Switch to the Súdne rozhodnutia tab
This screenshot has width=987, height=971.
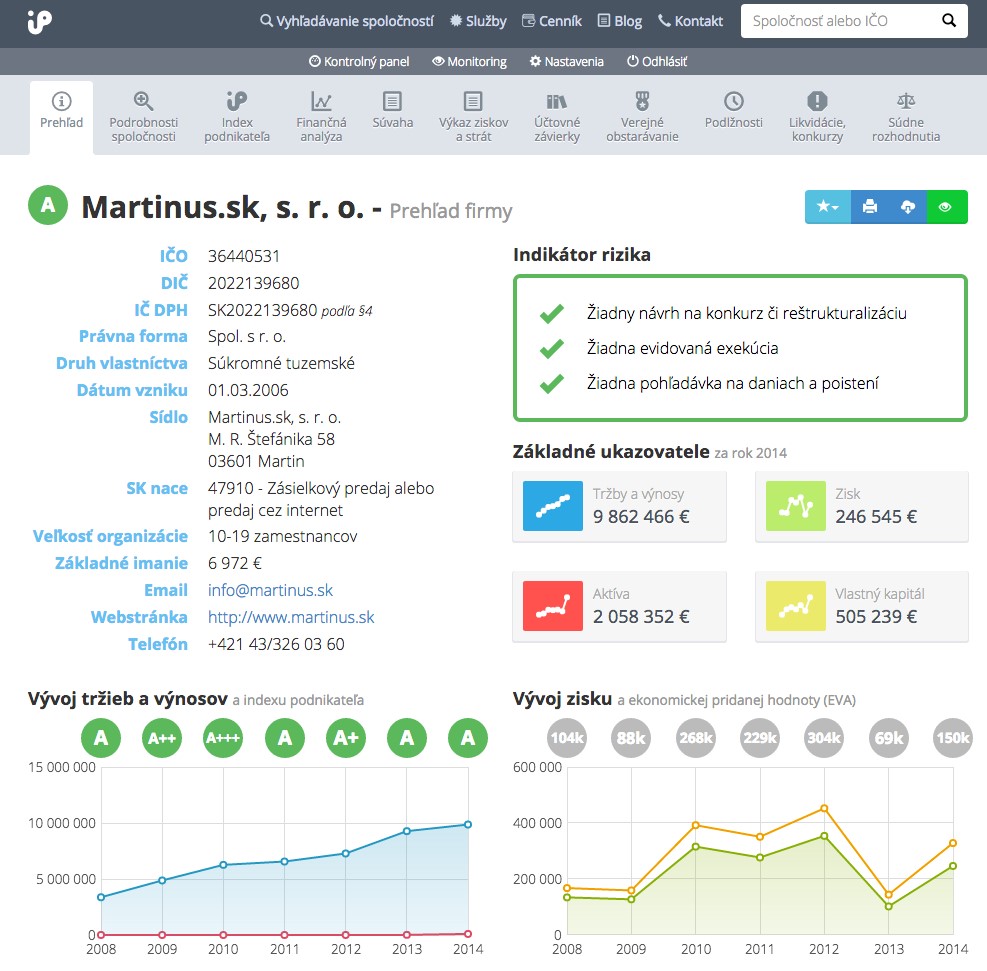(906, 117)
